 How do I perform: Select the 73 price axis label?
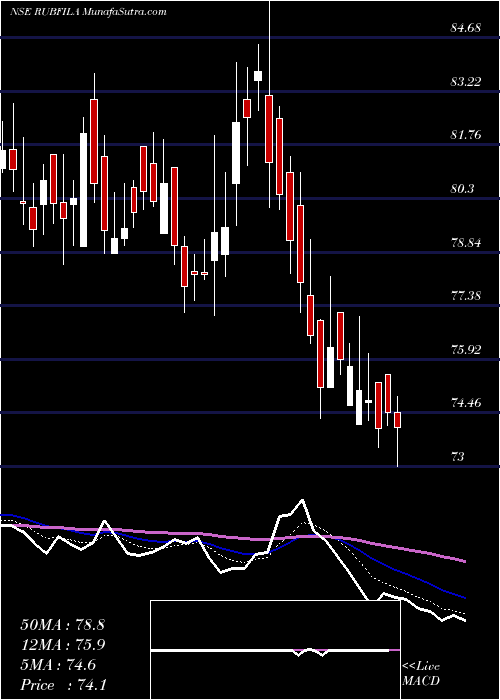point(458,457)
